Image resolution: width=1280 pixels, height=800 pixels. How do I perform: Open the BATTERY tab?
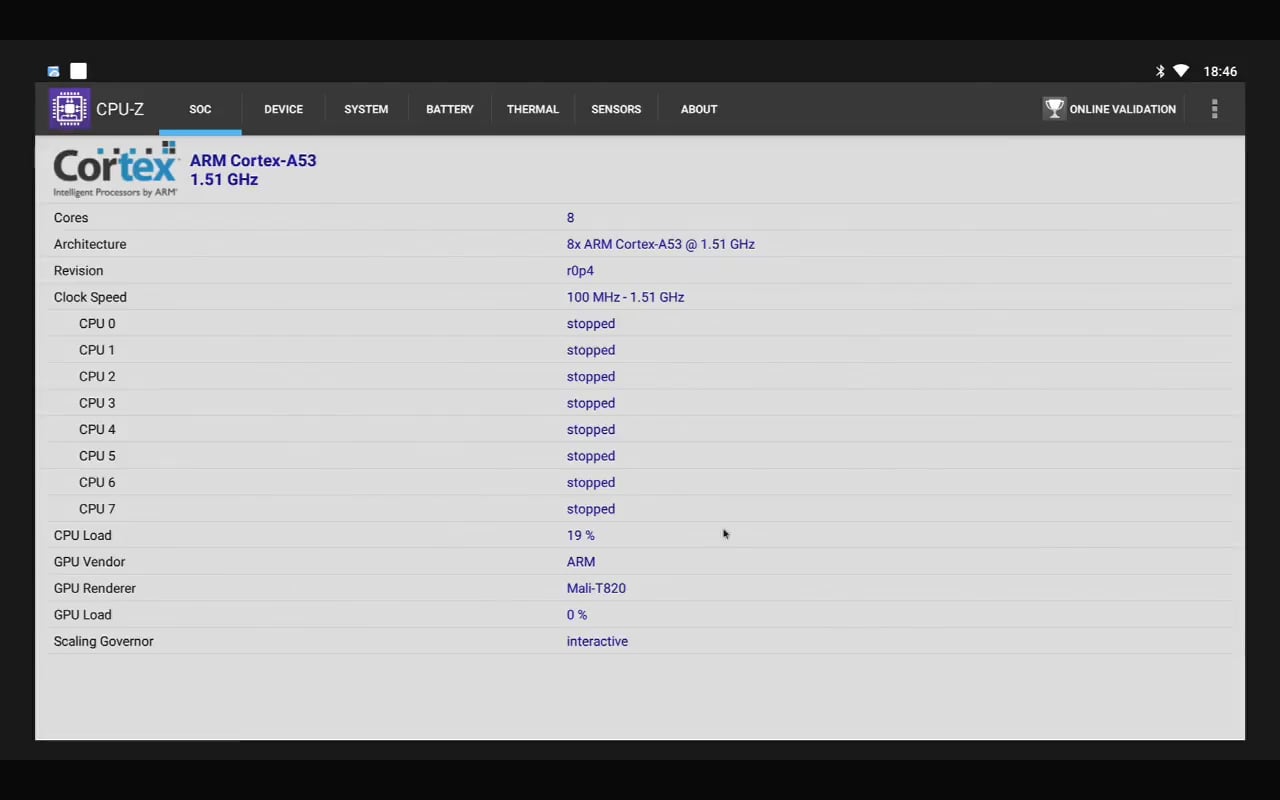[x=450, y=109]
